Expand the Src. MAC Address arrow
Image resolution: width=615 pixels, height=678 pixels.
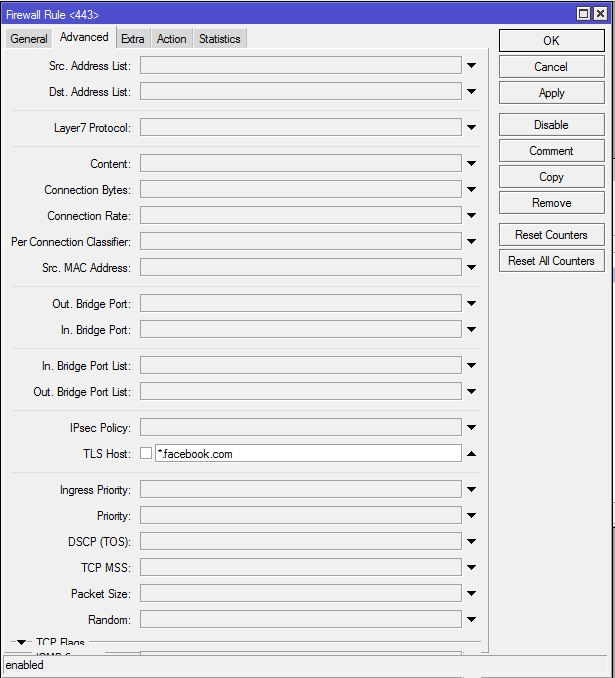point(471,268)
